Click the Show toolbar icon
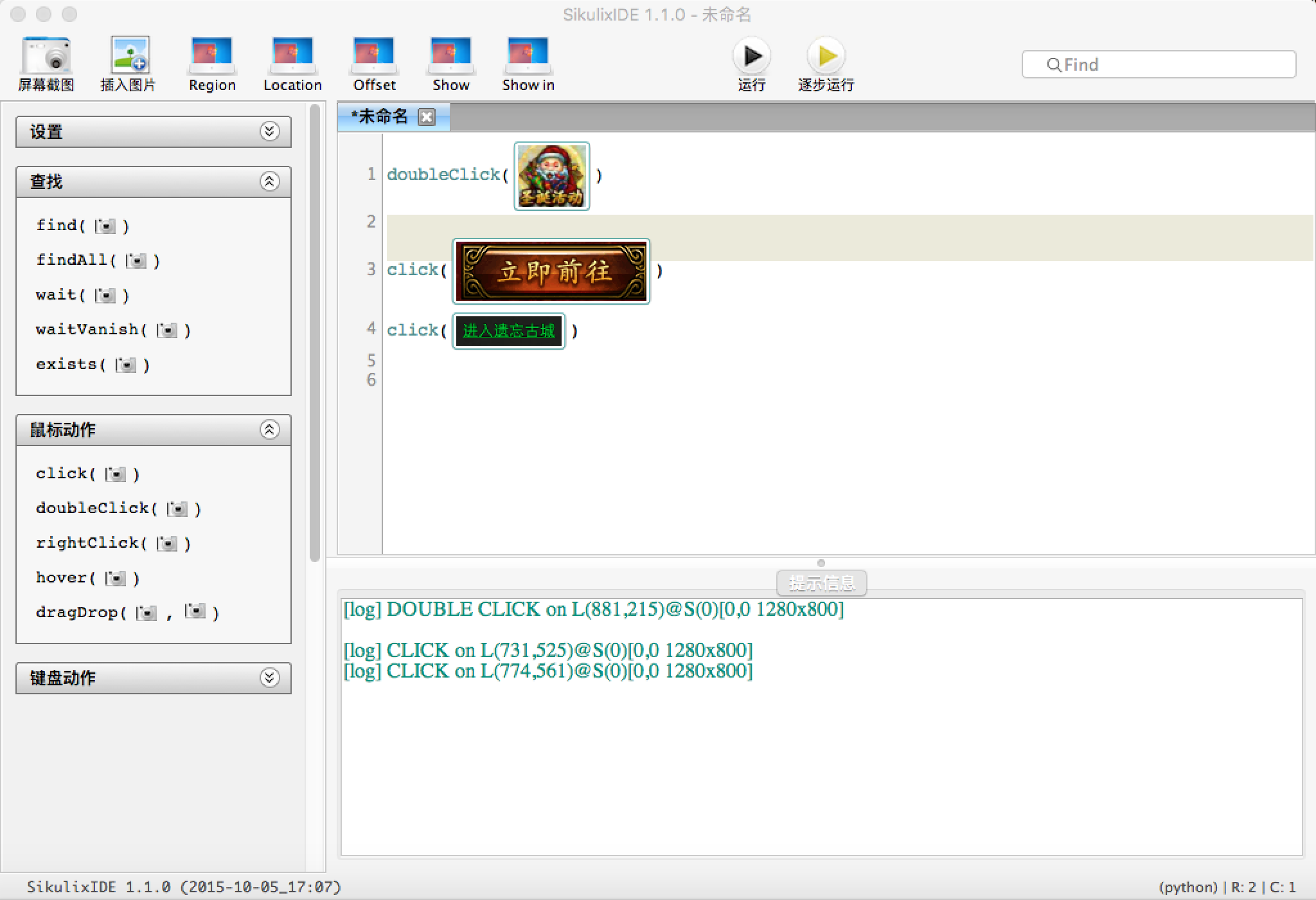The image size is (1316, 900). point(451,55)
